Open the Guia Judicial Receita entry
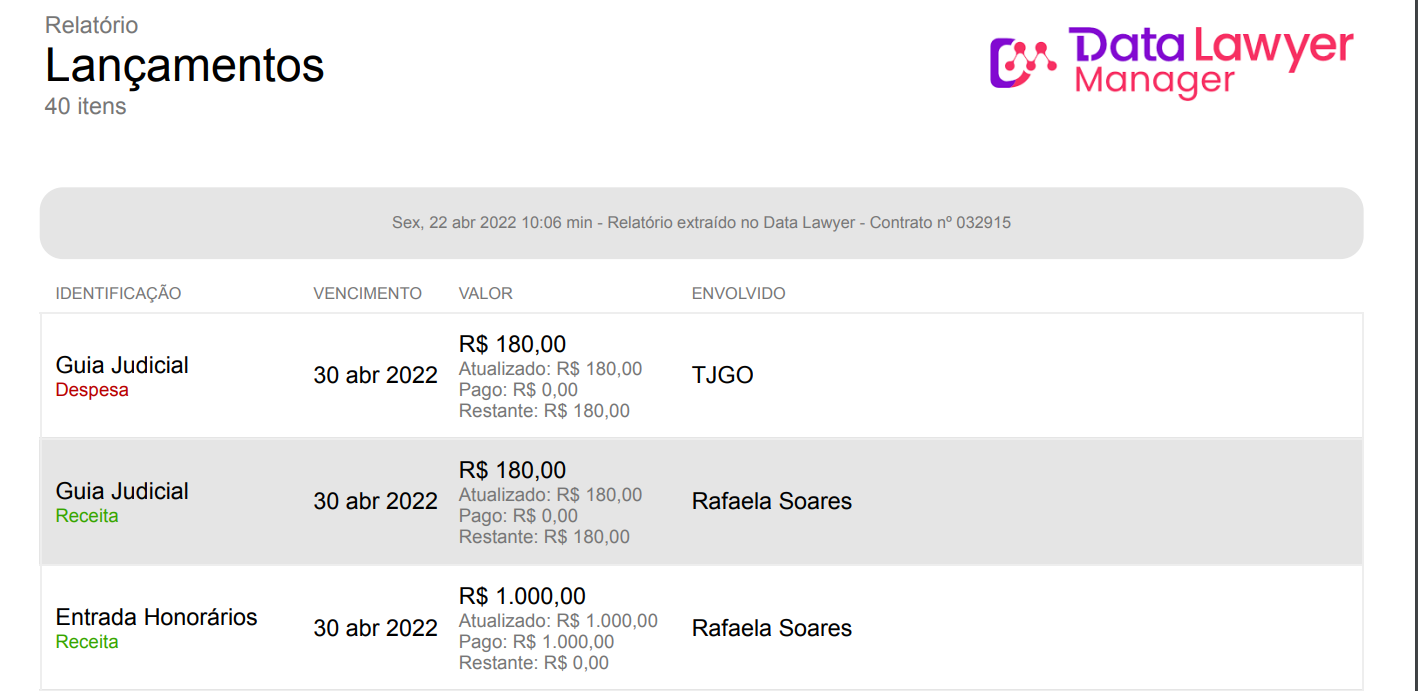 click(122, 492)
